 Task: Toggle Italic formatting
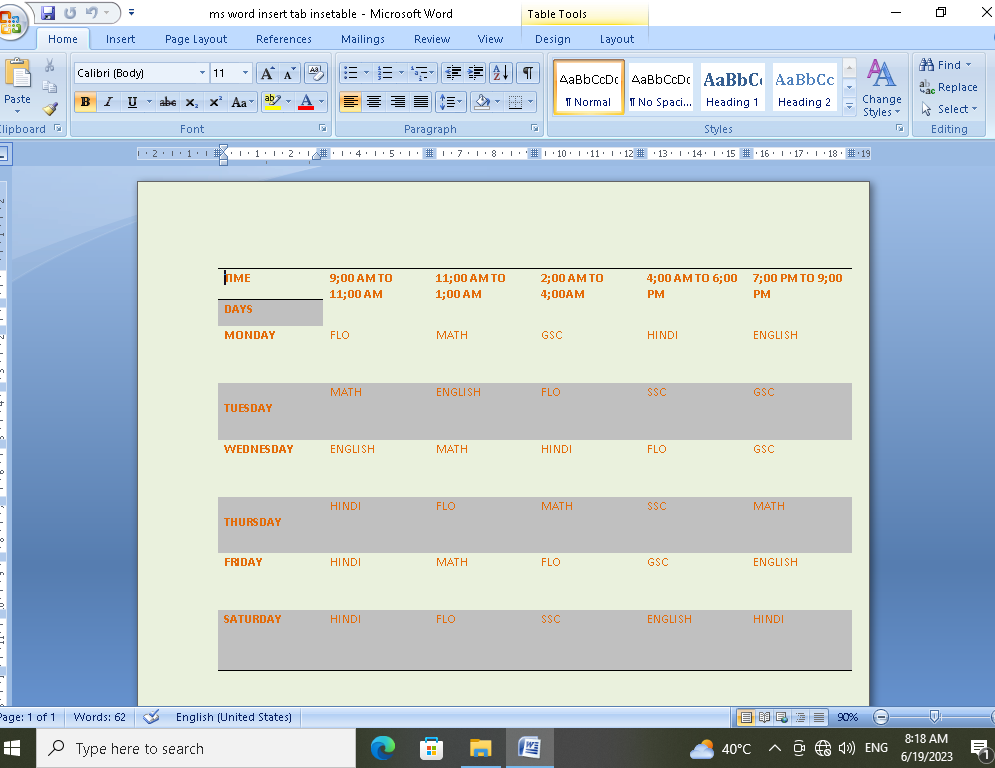point(108,102)
